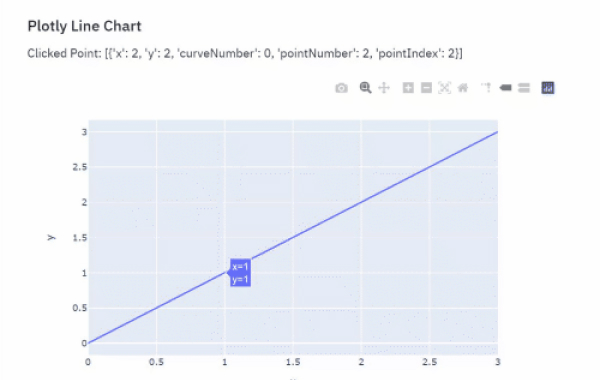This screenshot has width=600, height=380.
Task: Download plot as PNG with camera icon
Action: (x=341, y=88)
